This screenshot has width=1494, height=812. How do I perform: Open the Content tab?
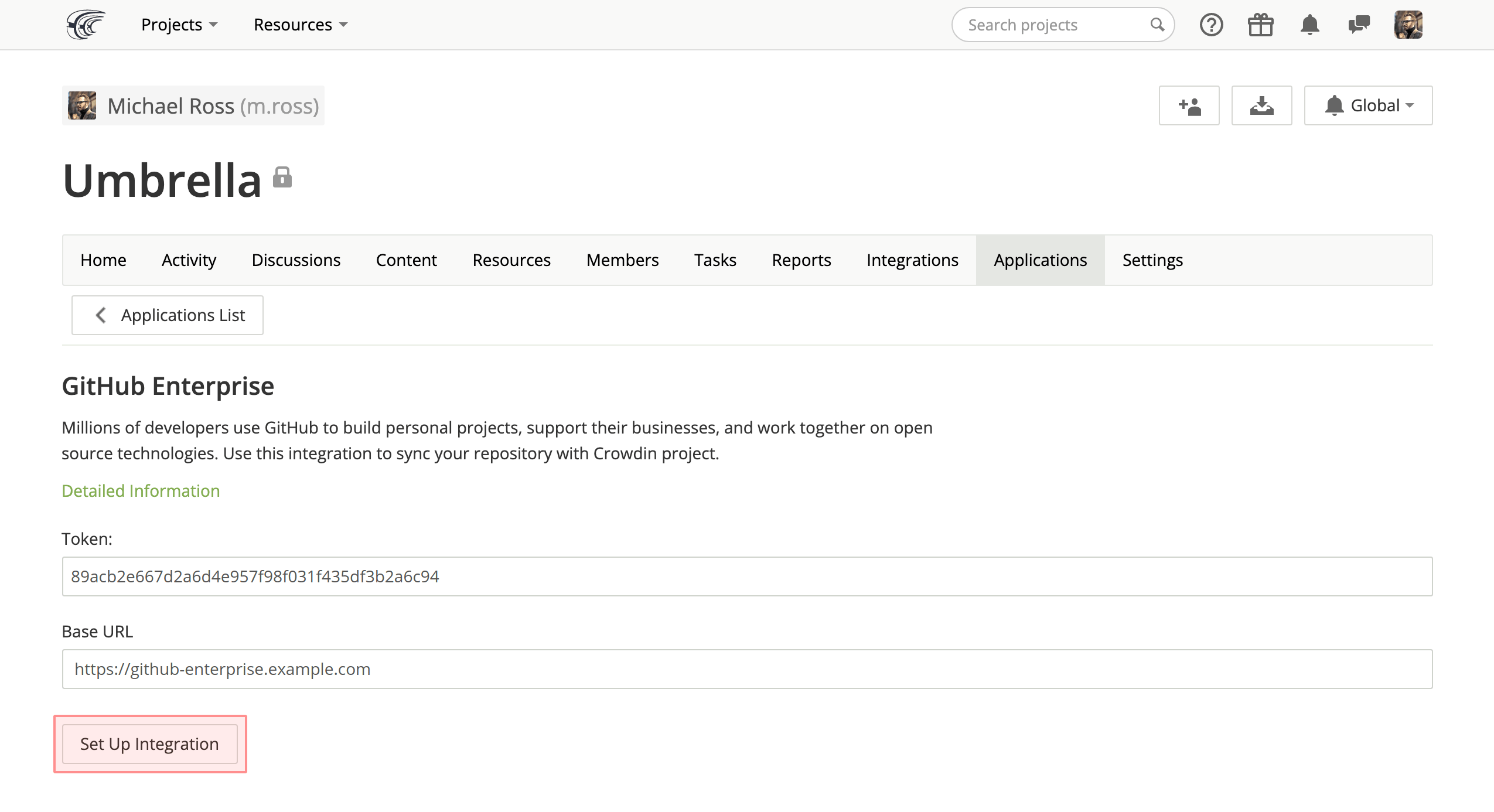coord(407,260)
